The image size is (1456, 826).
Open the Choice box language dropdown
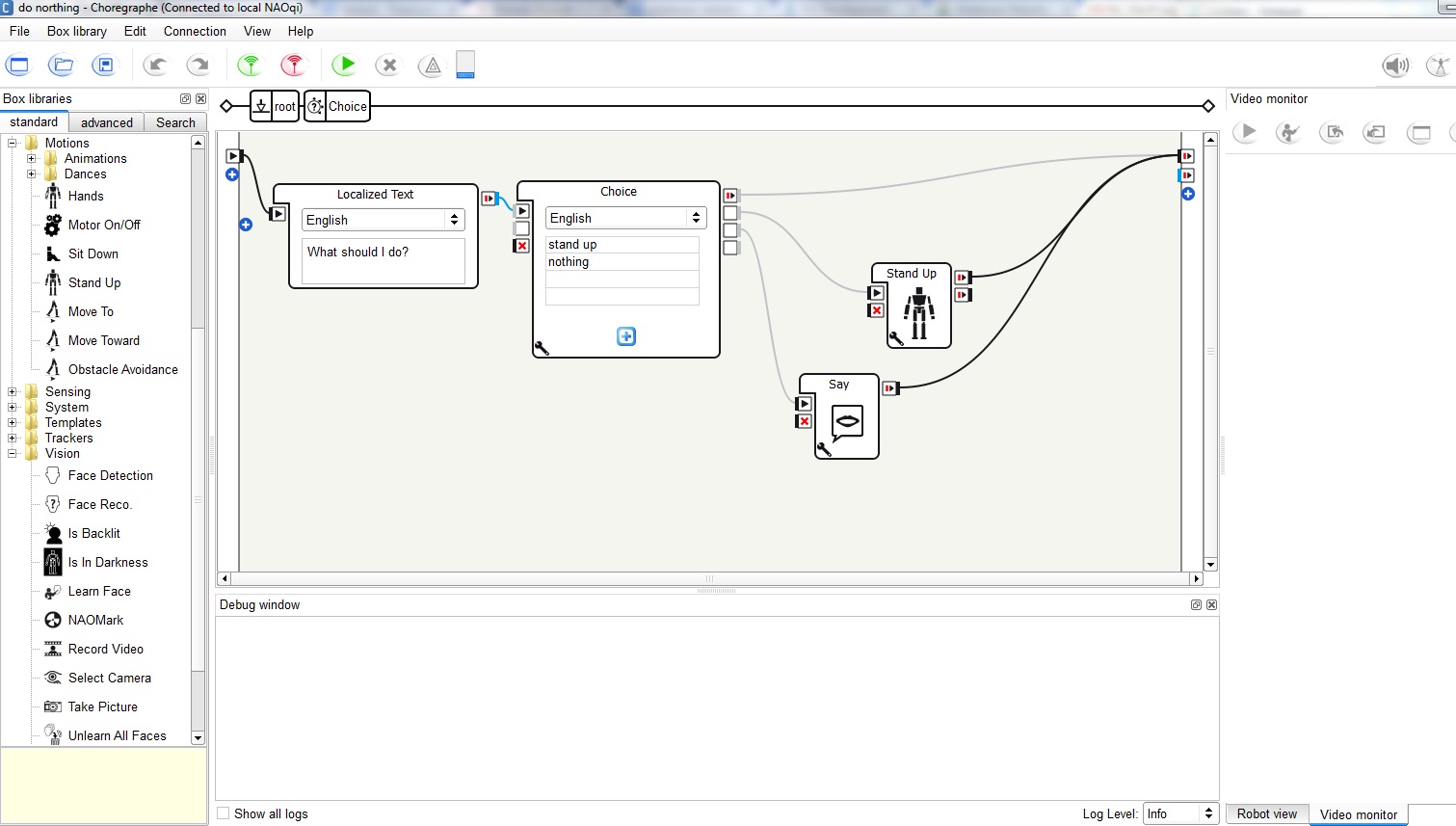click(625, 218)
